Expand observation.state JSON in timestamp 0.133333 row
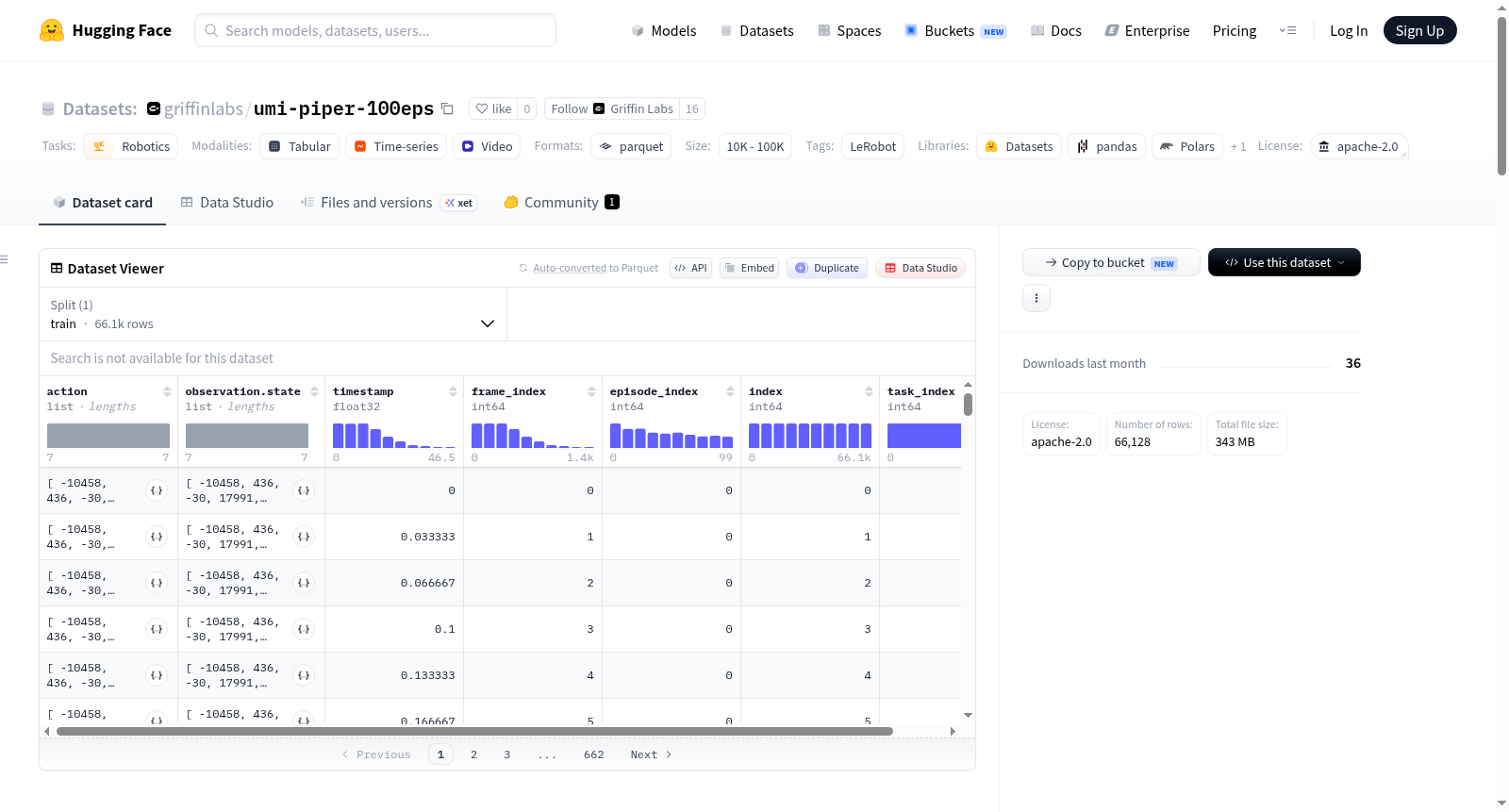 pyautogui.click(x=304, y=675)
